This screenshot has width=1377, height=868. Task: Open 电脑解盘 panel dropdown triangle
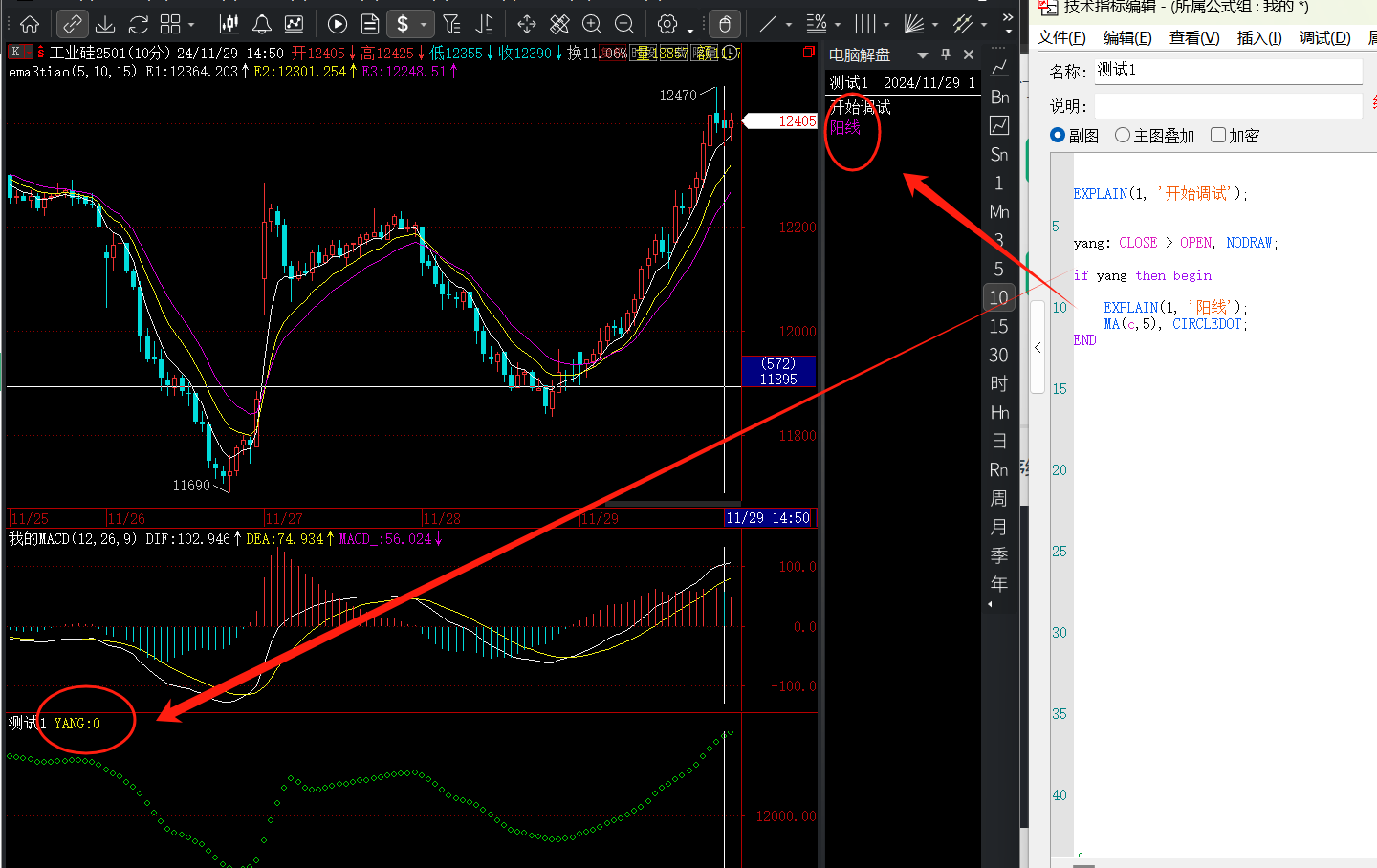tap(923, 55)
